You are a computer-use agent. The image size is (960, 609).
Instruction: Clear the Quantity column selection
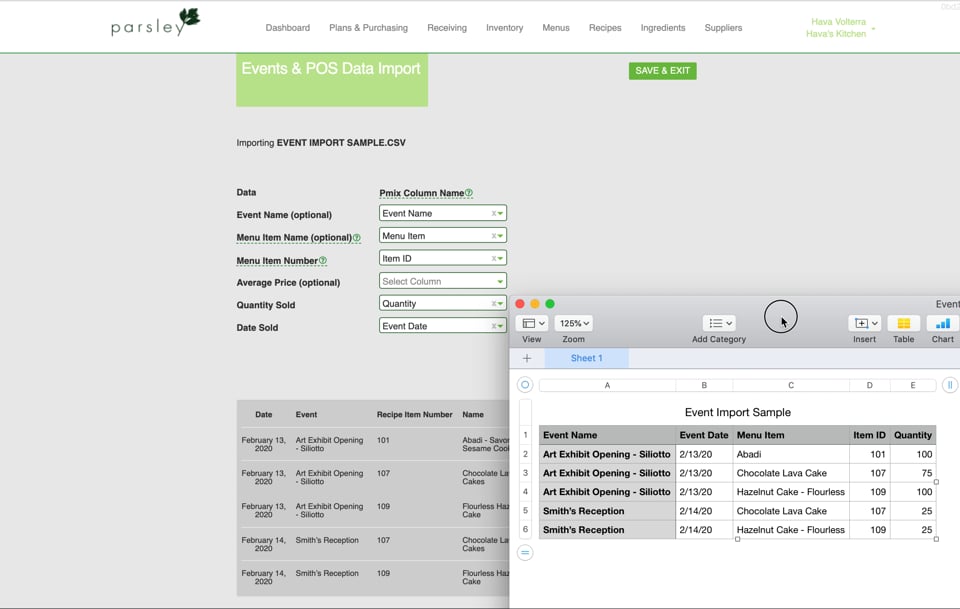click(x=494, y=305)
